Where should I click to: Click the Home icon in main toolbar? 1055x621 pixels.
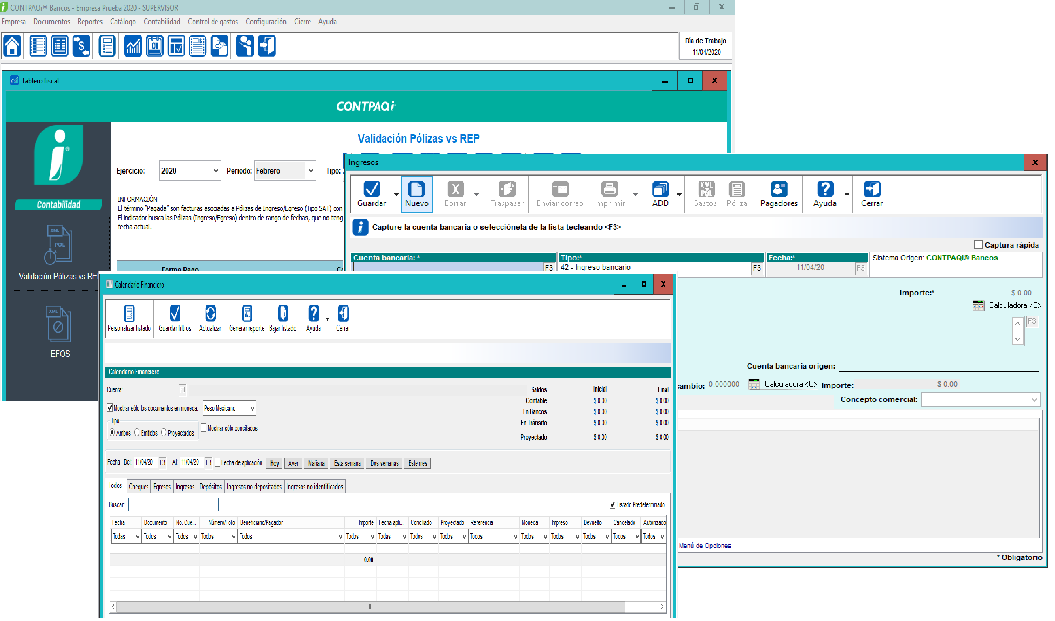(12, 46)
